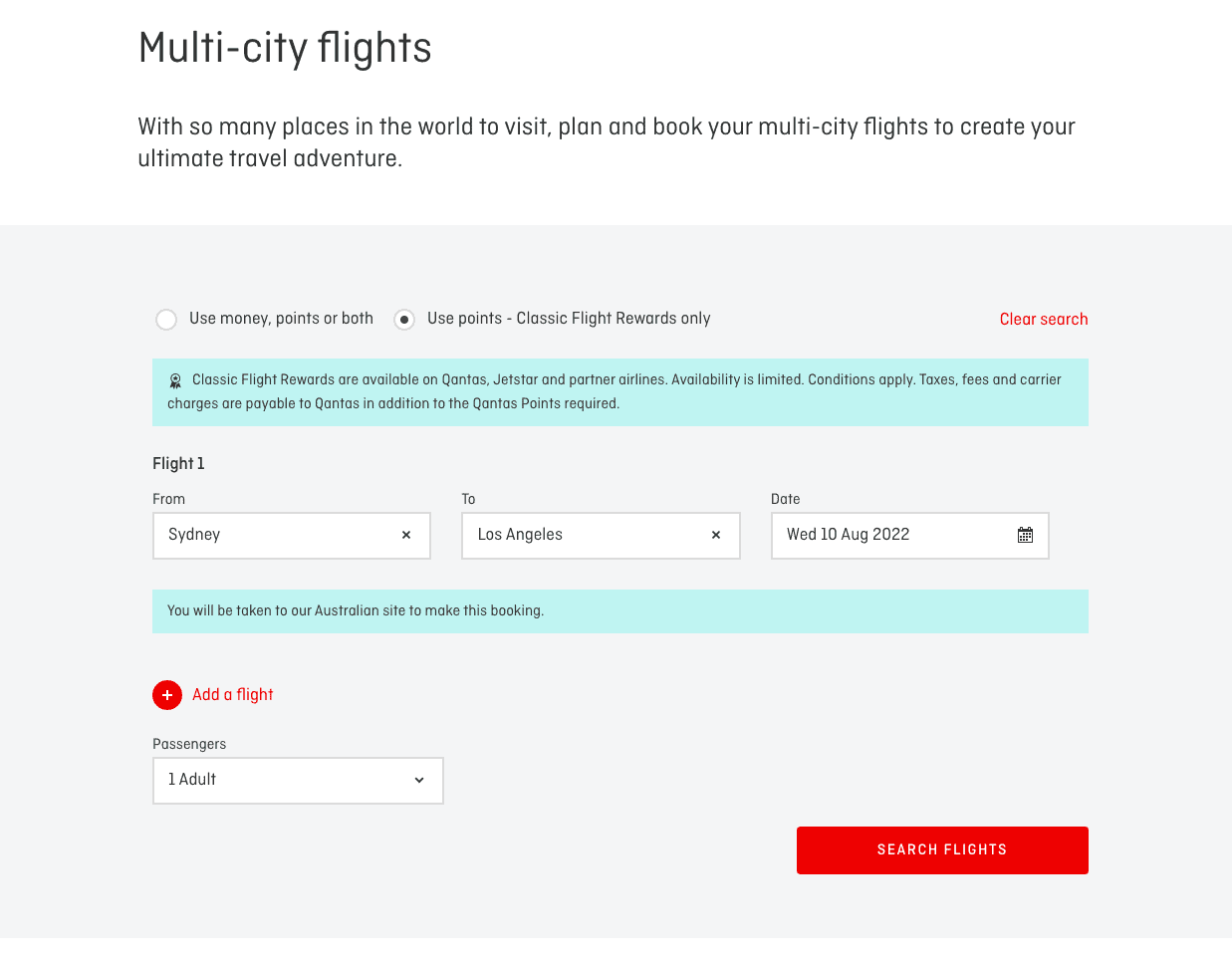Click the multi-city intro paragraph
This screenshot has width=1232, height=957.
point(607,142)
